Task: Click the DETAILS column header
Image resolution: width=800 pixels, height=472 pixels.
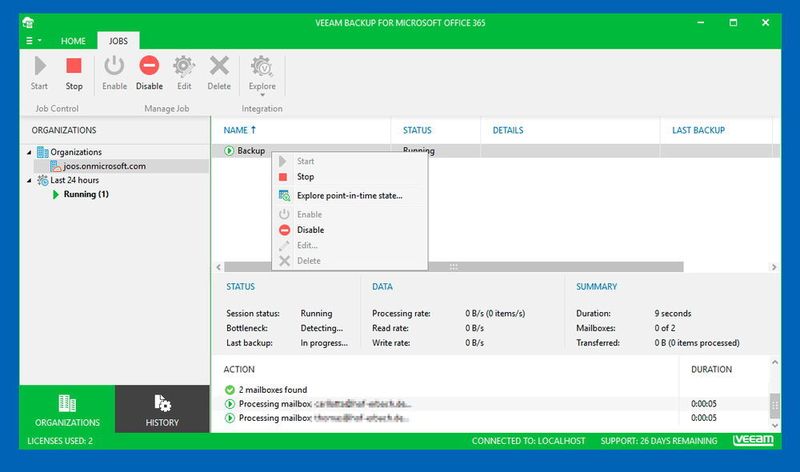Action: [x=508, y=130]
